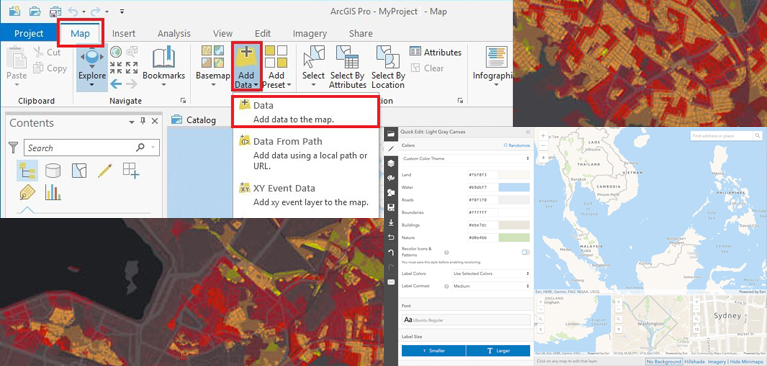Open the Bookmarks tool
767x366 pixels.
click(x=163, y=65)
